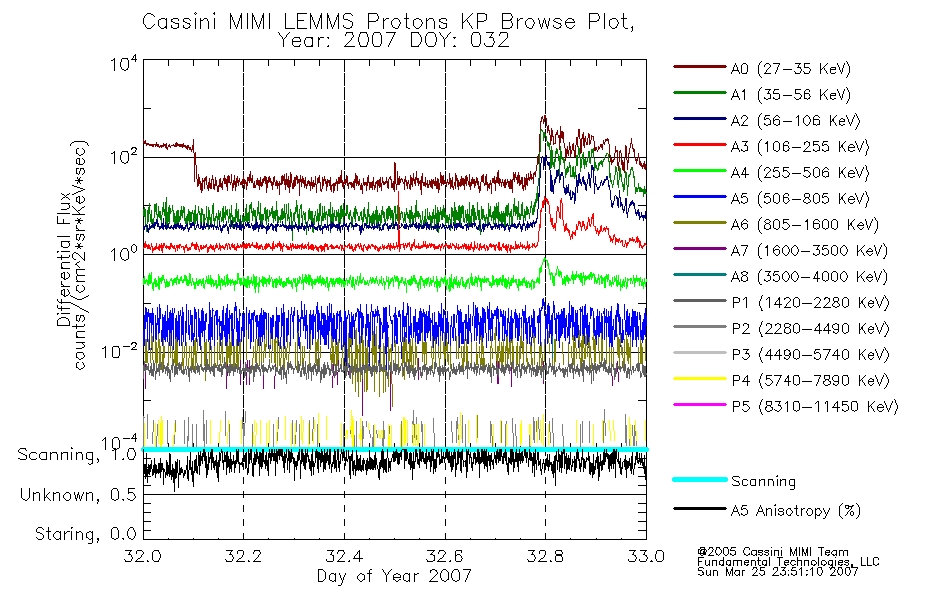Click the A1 (35-56 KeV) legend label
950x600 pixels.
pyautogui.click(x=790, y=95)
